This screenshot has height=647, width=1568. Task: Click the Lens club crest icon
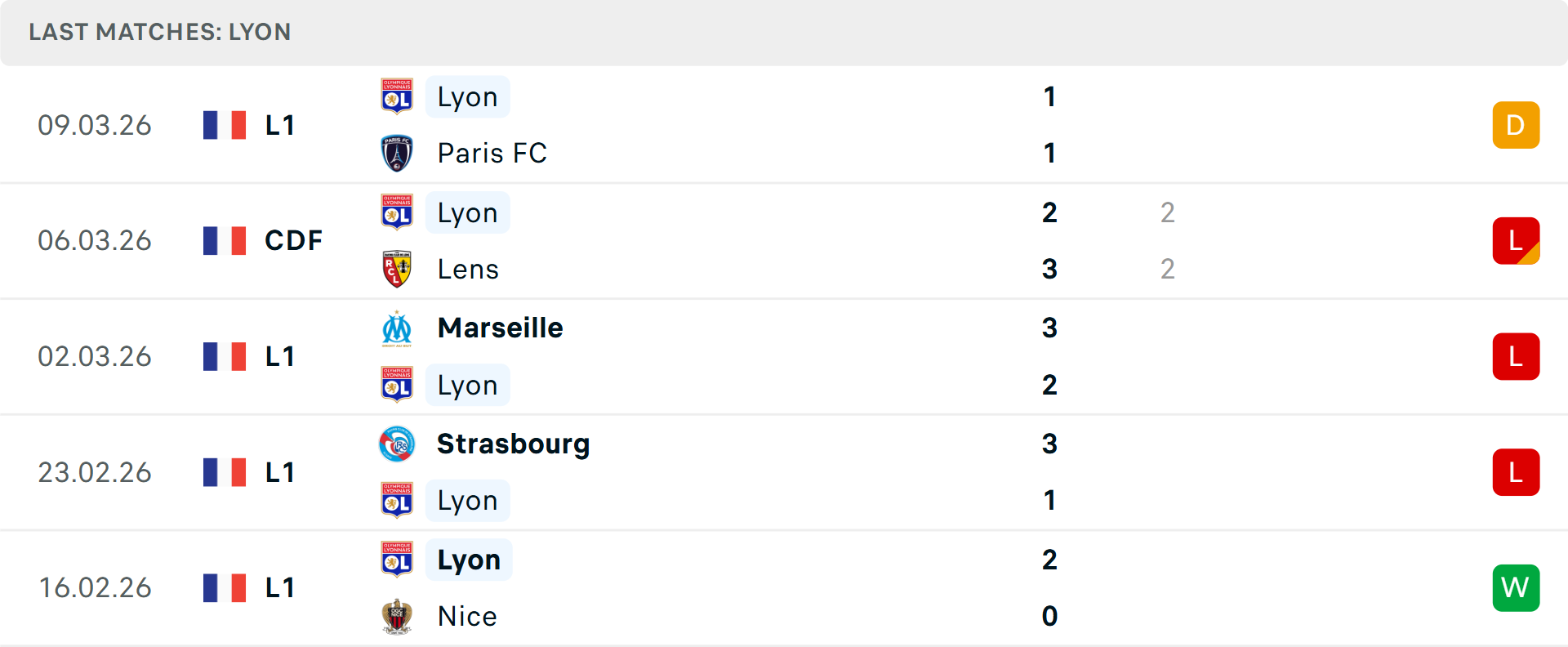pyautogui.click(x=397, y=269)
